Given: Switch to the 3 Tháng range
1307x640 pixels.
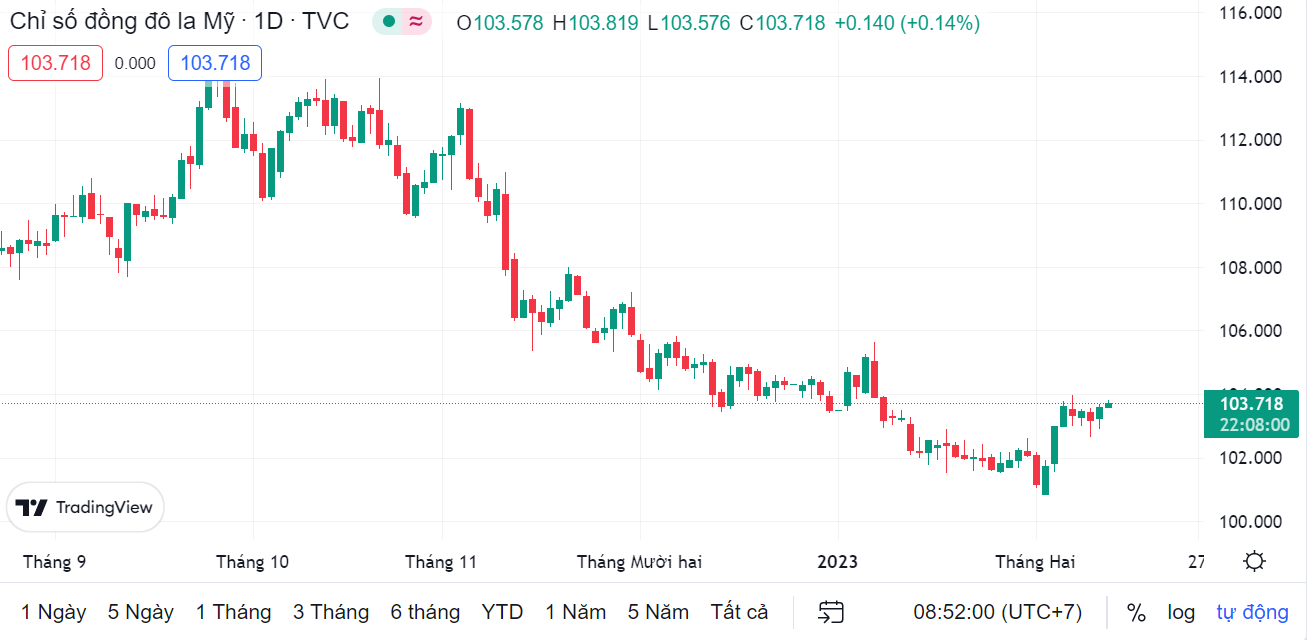Looking at the screenshot, I should tap(331, 612).
